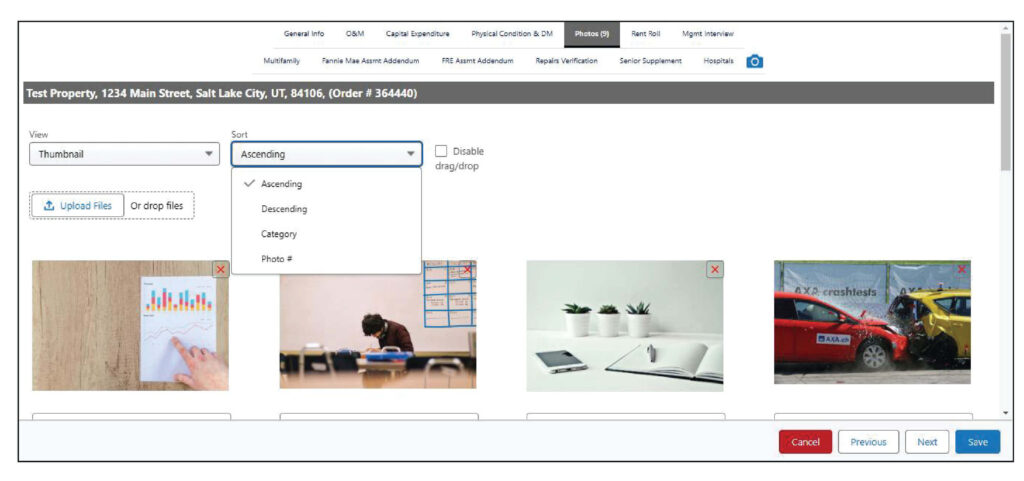Select the Photos (9) tab
The height and width of the screenshot is (481, 1024).
click(592, 34)
